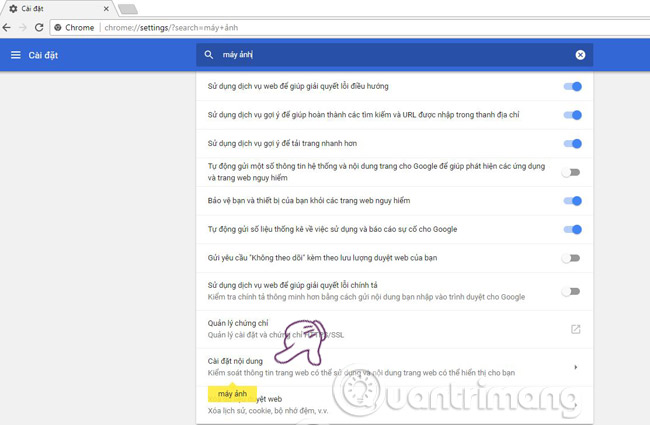
Task: Go forward to next page
Action: click(x=23, y=27)
